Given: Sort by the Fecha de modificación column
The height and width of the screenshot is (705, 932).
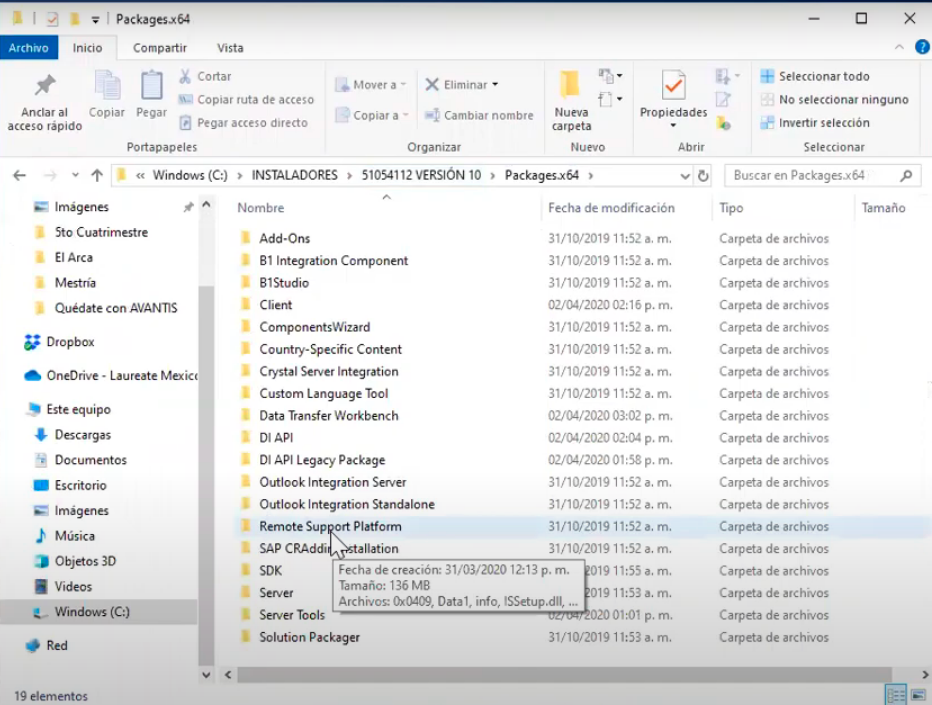Looking at the screenshot, I should point(611,208).
